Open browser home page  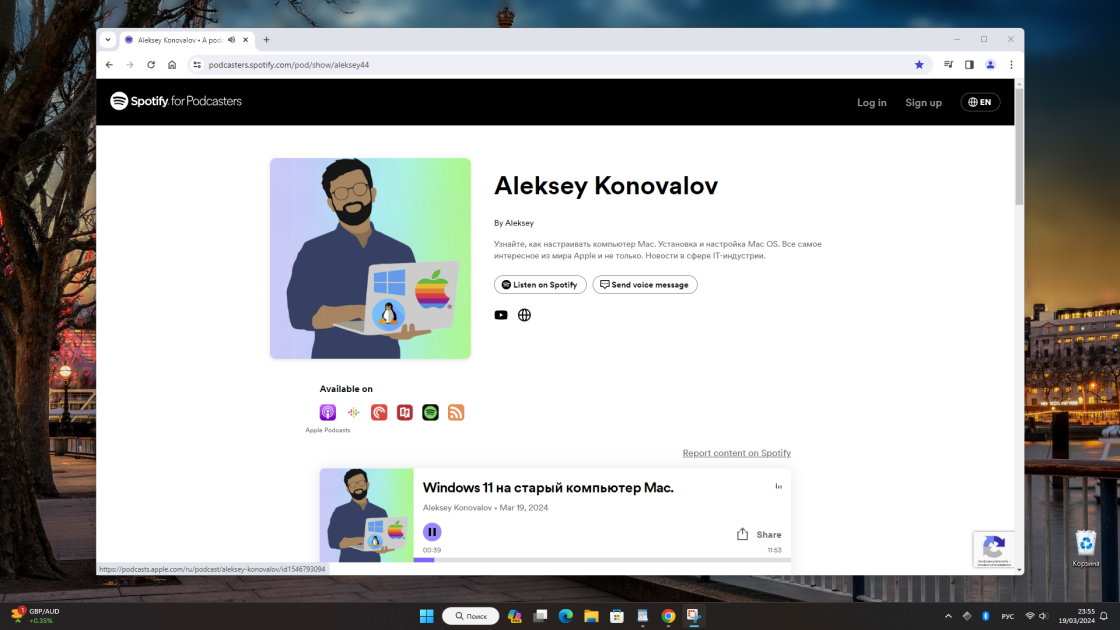pos(172,65)
